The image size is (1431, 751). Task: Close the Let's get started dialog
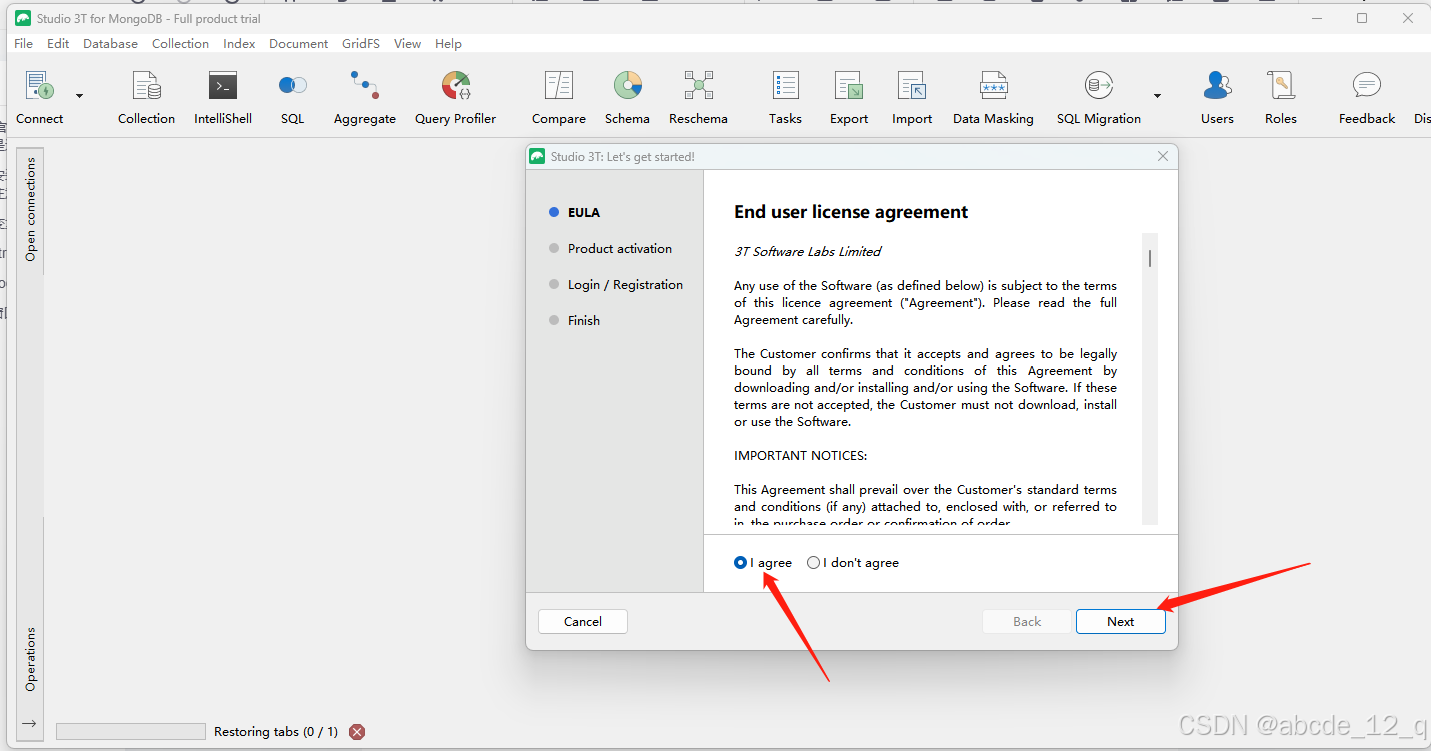click(1163, 156)
